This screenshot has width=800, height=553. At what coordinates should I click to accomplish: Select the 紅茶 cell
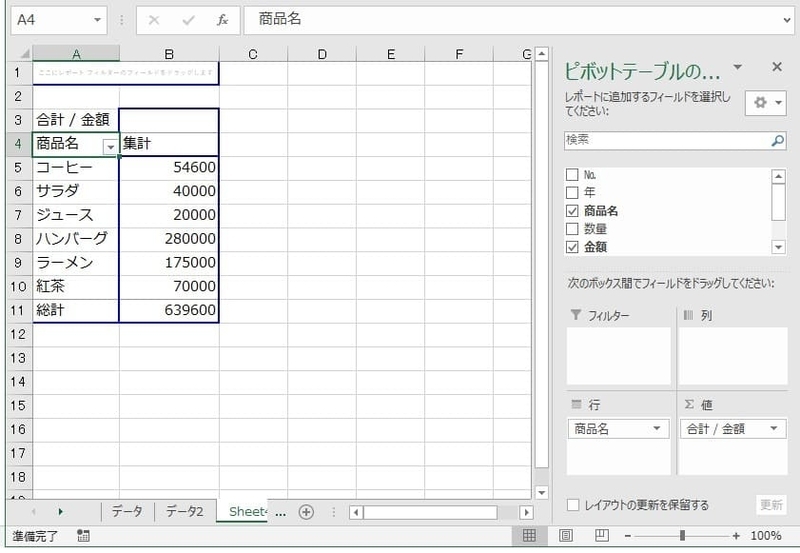click(x=76, y=286)
